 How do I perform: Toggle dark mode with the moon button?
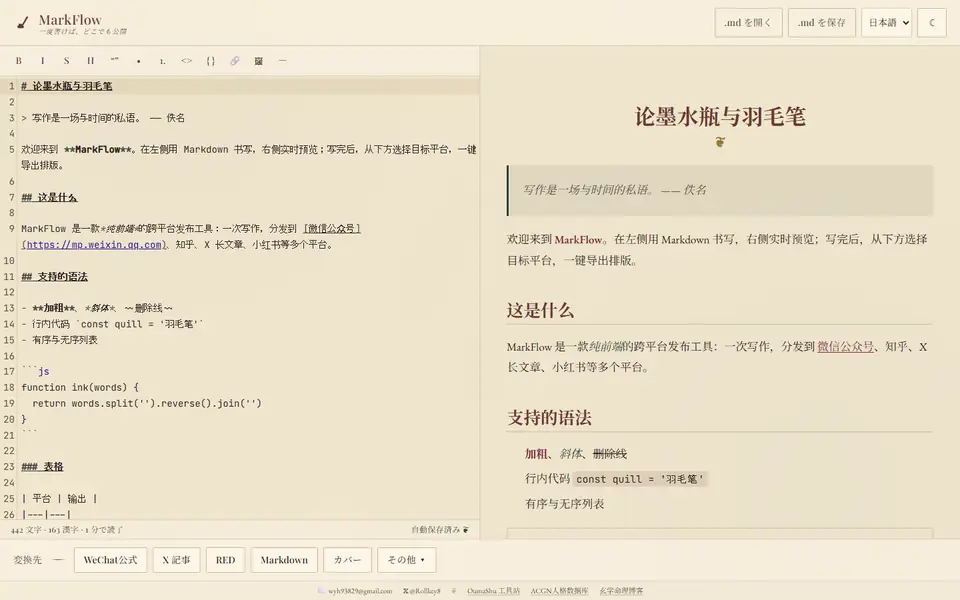932,23
